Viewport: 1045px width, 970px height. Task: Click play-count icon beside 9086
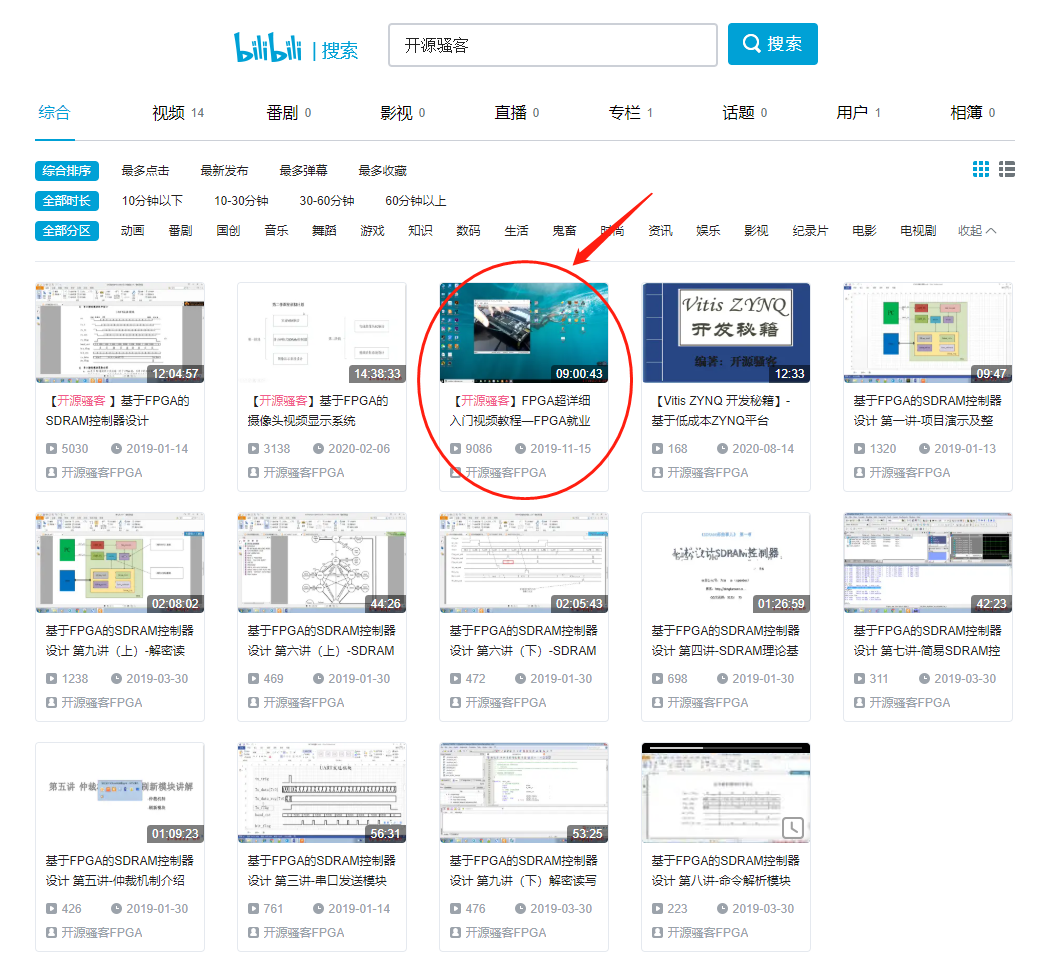455,449
